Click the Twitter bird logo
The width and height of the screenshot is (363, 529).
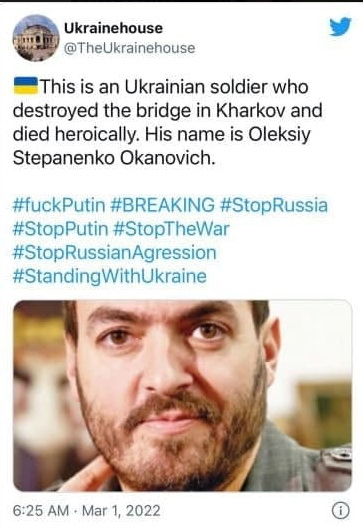340,26
